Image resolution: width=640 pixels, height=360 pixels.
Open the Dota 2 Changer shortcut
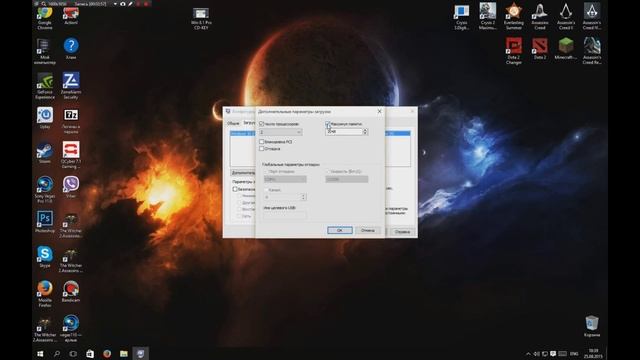[x=513, y=51]
